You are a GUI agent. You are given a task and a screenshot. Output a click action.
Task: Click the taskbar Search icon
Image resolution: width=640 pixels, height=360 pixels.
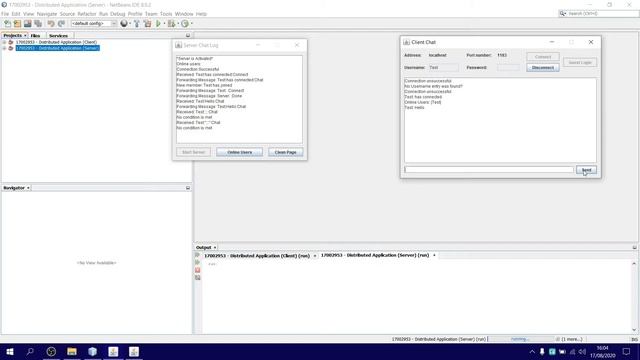pos(30,351)
